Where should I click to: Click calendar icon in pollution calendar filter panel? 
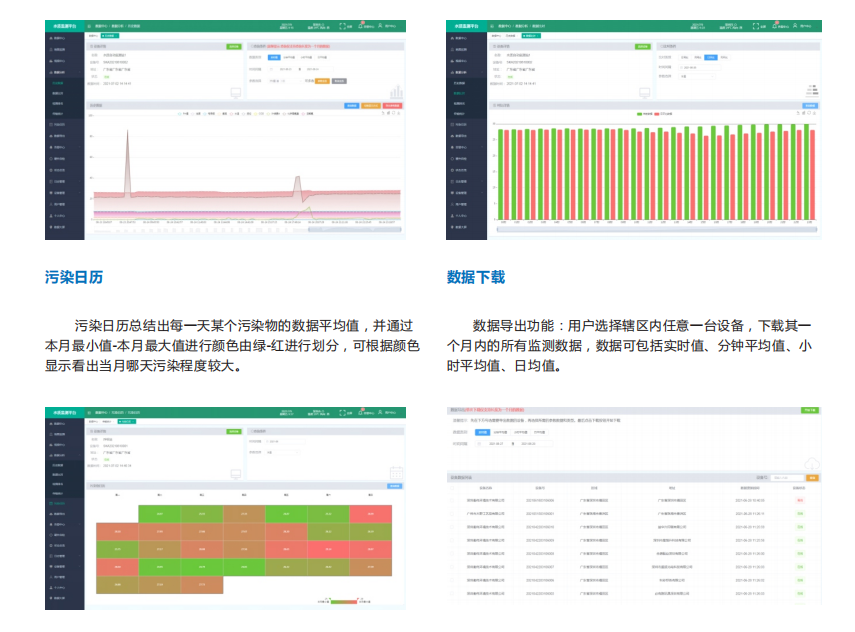[x=395, y=474]
